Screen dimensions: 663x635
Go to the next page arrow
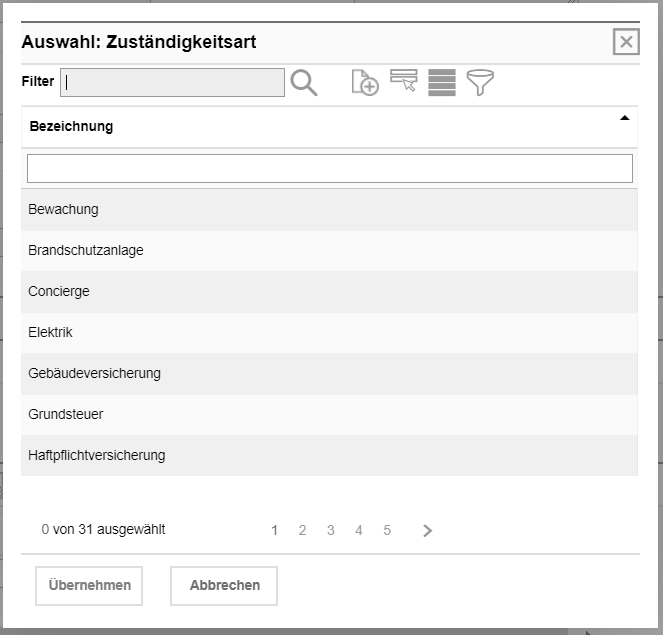point(428,531)
